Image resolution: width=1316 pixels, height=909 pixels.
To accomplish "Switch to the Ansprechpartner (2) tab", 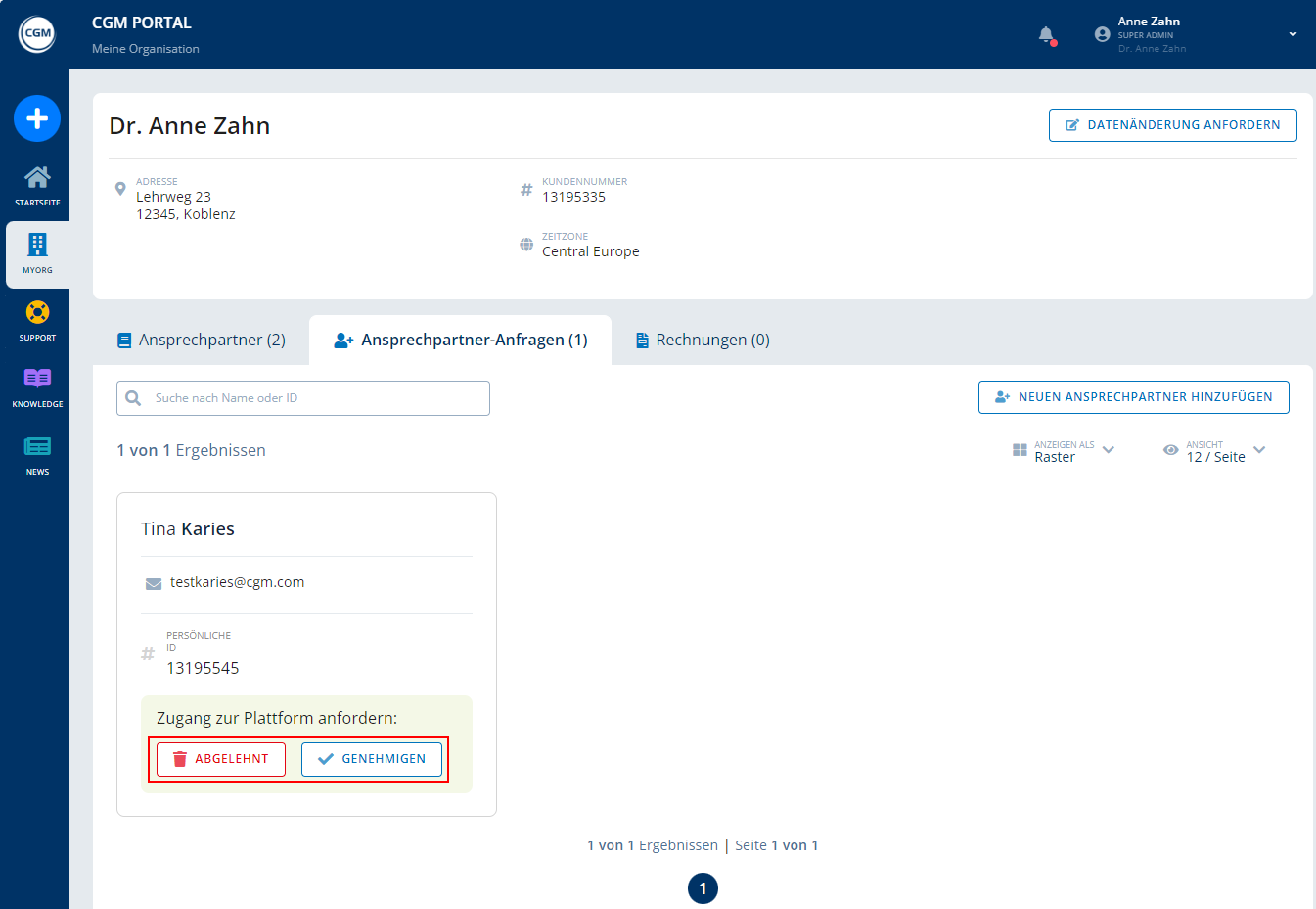I will coord(203,339).
